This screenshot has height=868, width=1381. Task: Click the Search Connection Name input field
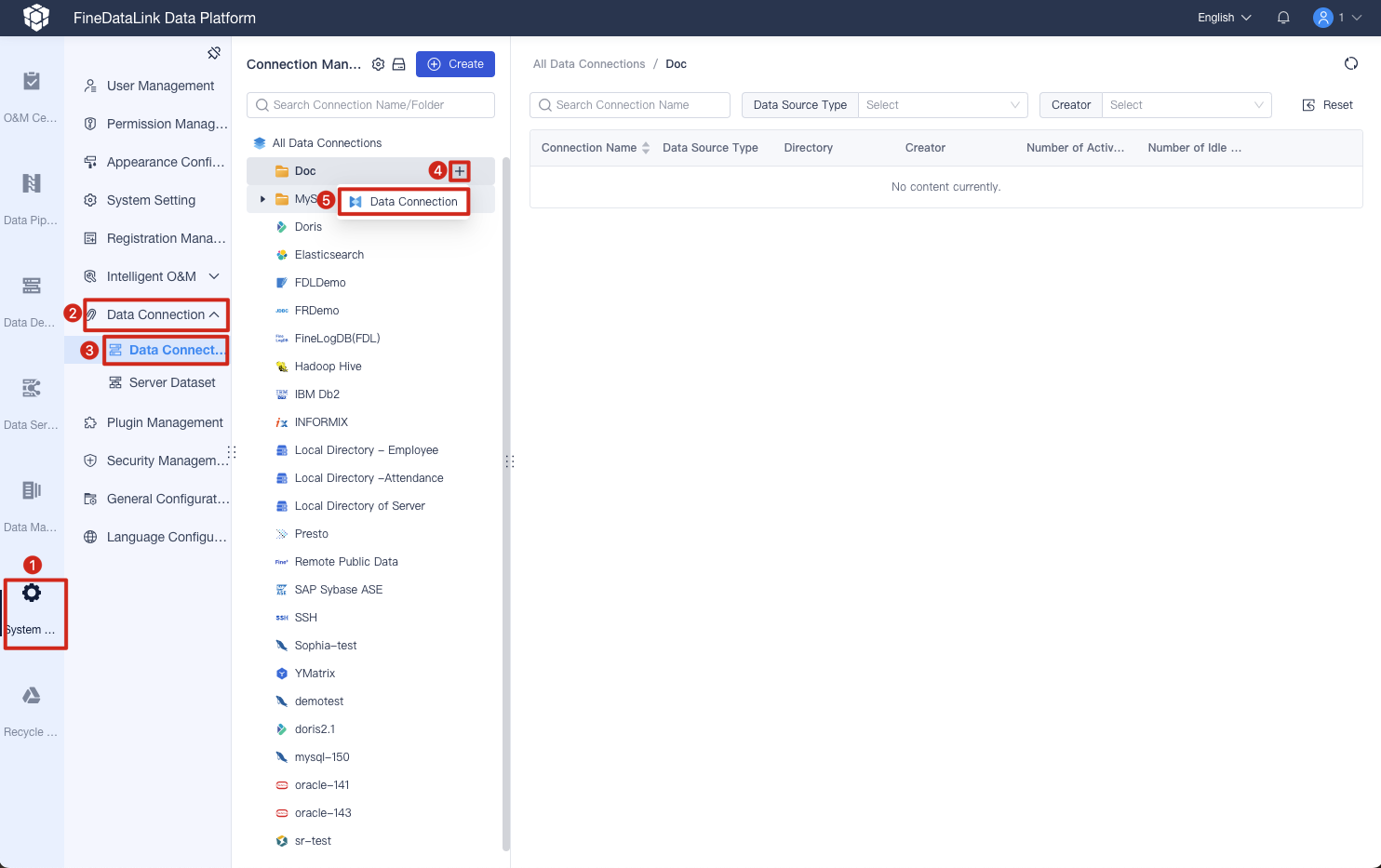[629, 104]
